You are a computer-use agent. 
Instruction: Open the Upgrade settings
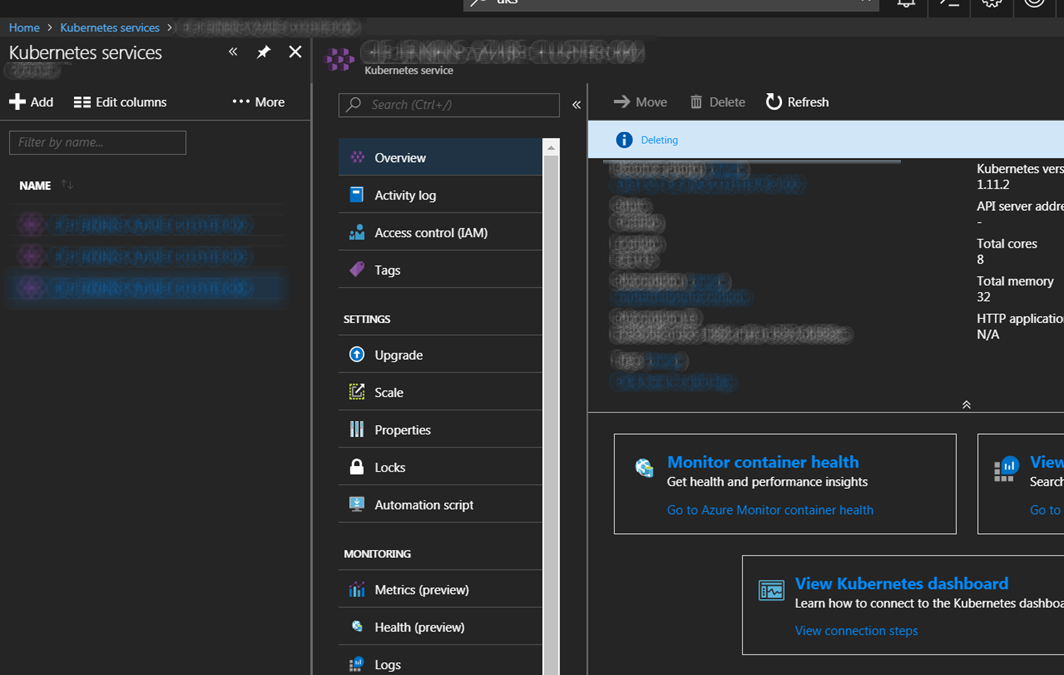(440, 354)
